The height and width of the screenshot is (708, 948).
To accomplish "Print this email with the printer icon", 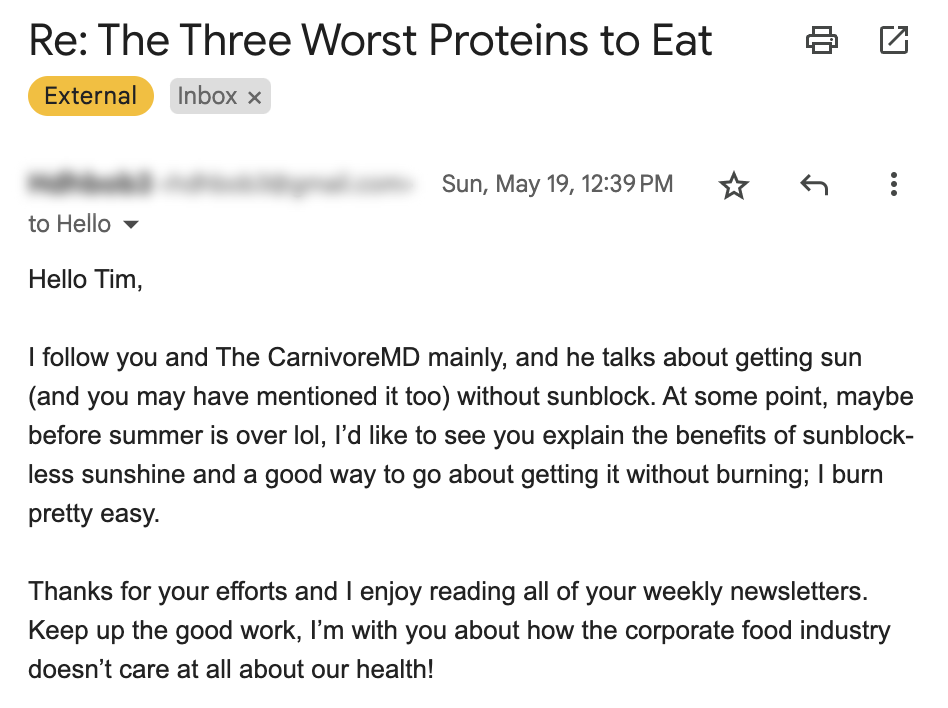I will tap(822, 41).
